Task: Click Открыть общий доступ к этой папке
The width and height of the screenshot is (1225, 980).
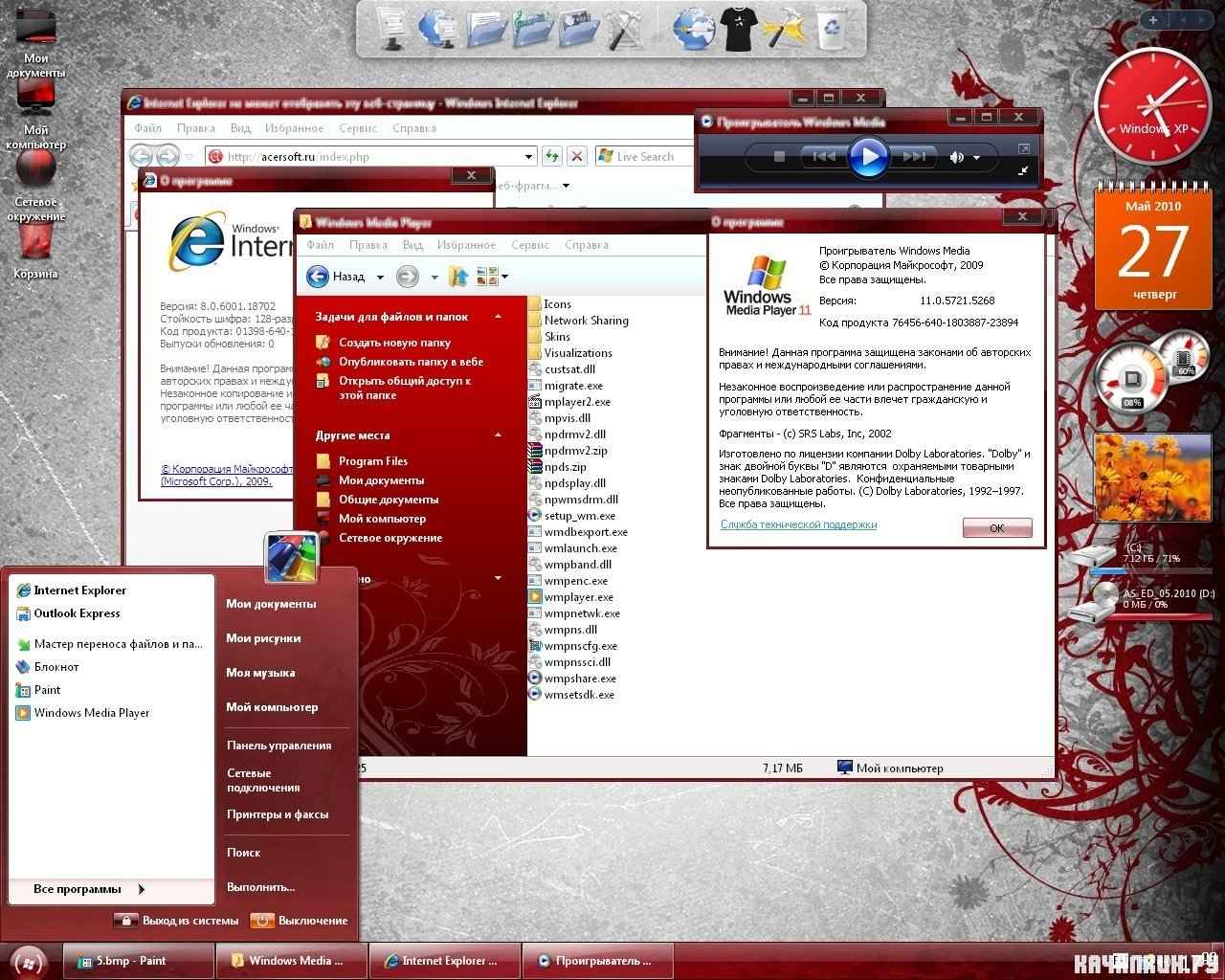Action: [x=405, y=388]
